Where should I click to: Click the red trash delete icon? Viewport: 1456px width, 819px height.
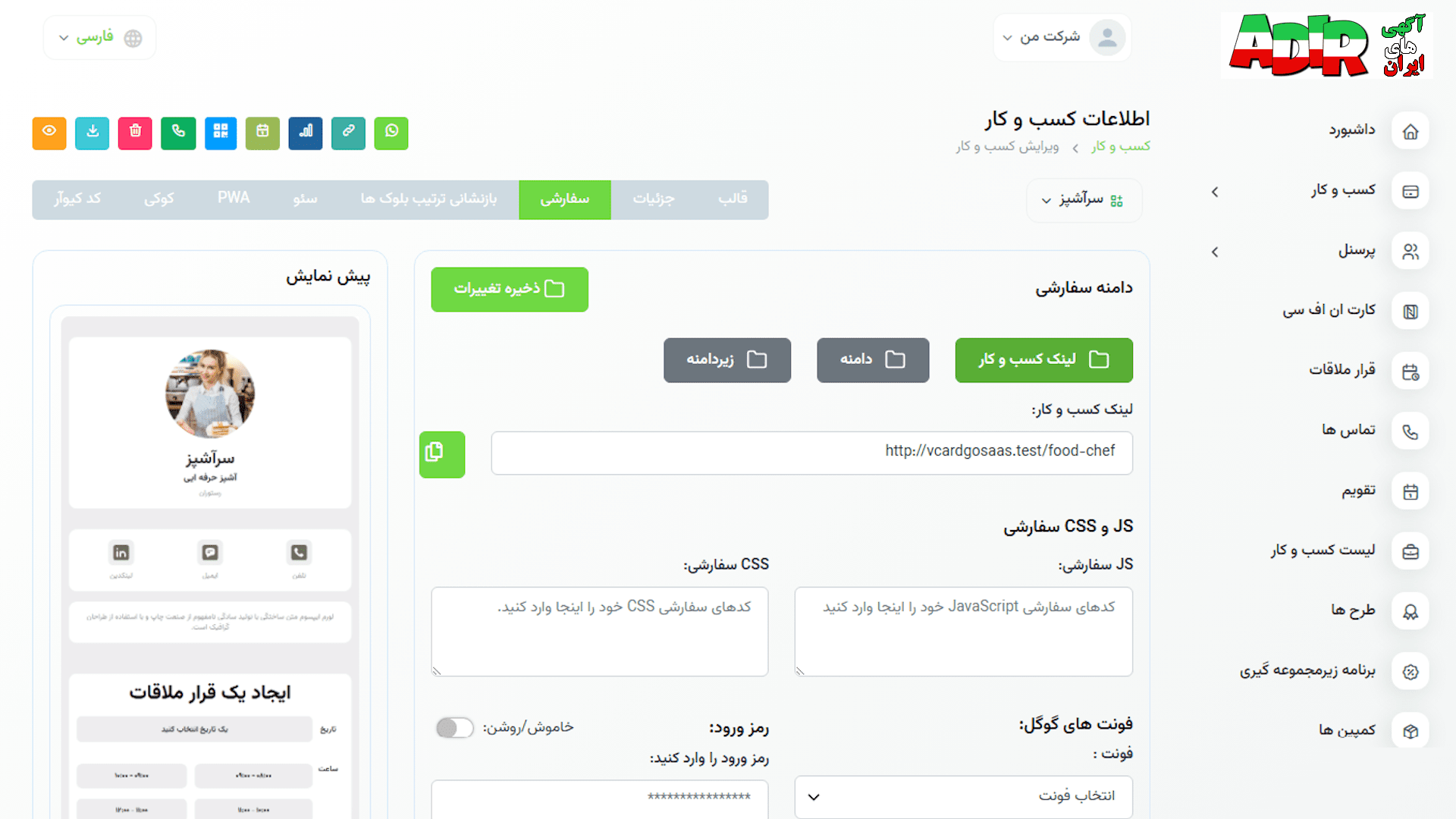(135, 133)
